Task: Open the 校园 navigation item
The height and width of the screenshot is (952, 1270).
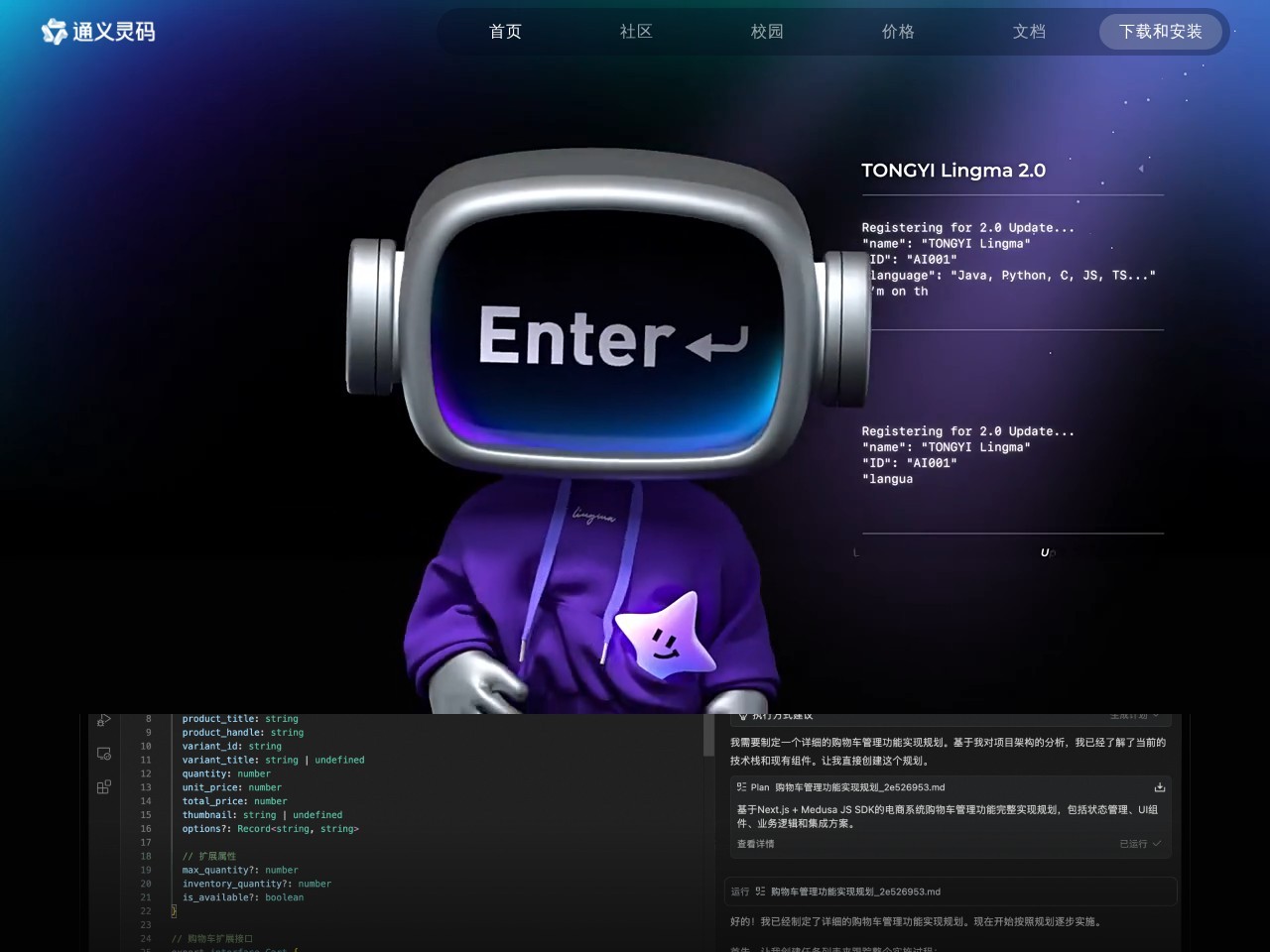Action: click(767, 32)
